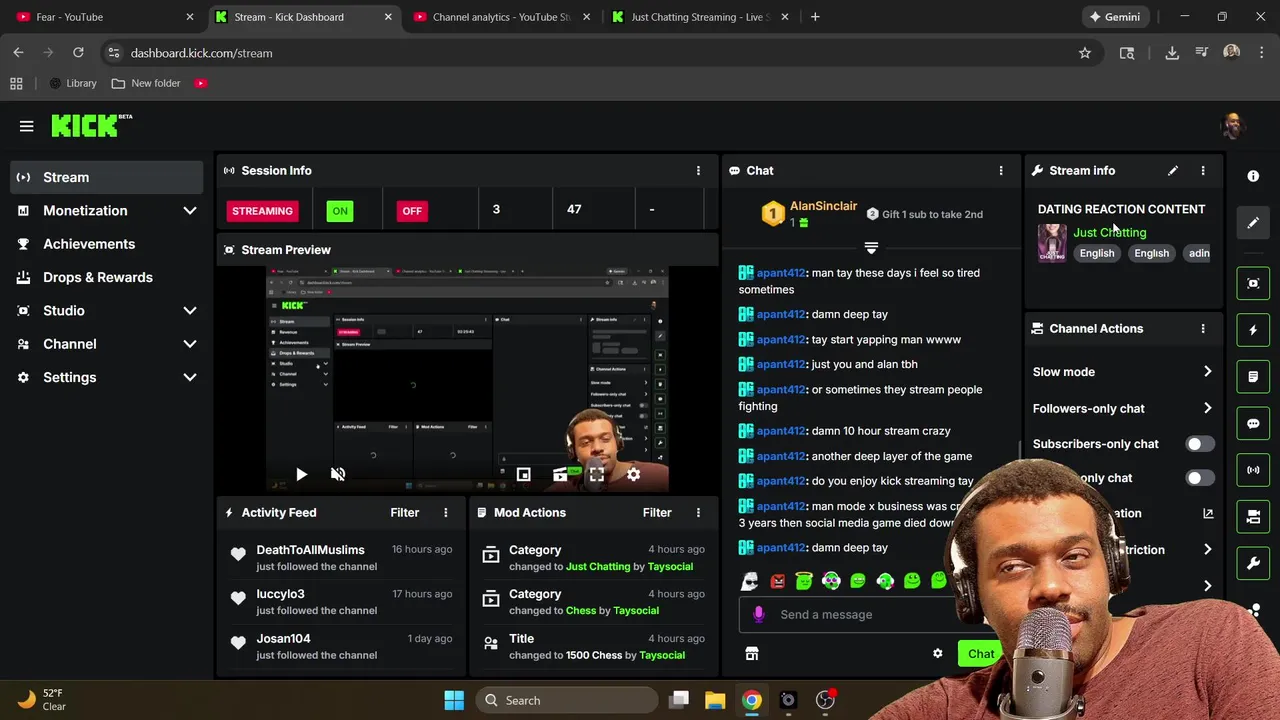Switch to Channel analytics YouTube Studio tab
The width and height of the screenshot is (1280, 720).
[501, 17]
